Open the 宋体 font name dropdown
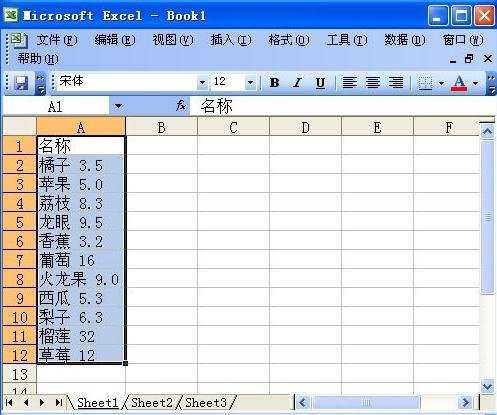Image resolution: width=497 pixels, height=415 pixels. 202,82
